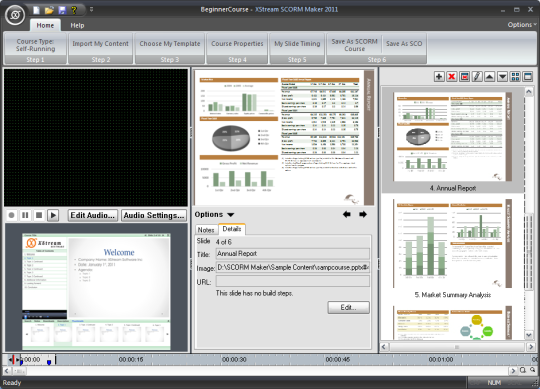
Task: Expand the Options menu below slide preview
Action: point(214,214)
